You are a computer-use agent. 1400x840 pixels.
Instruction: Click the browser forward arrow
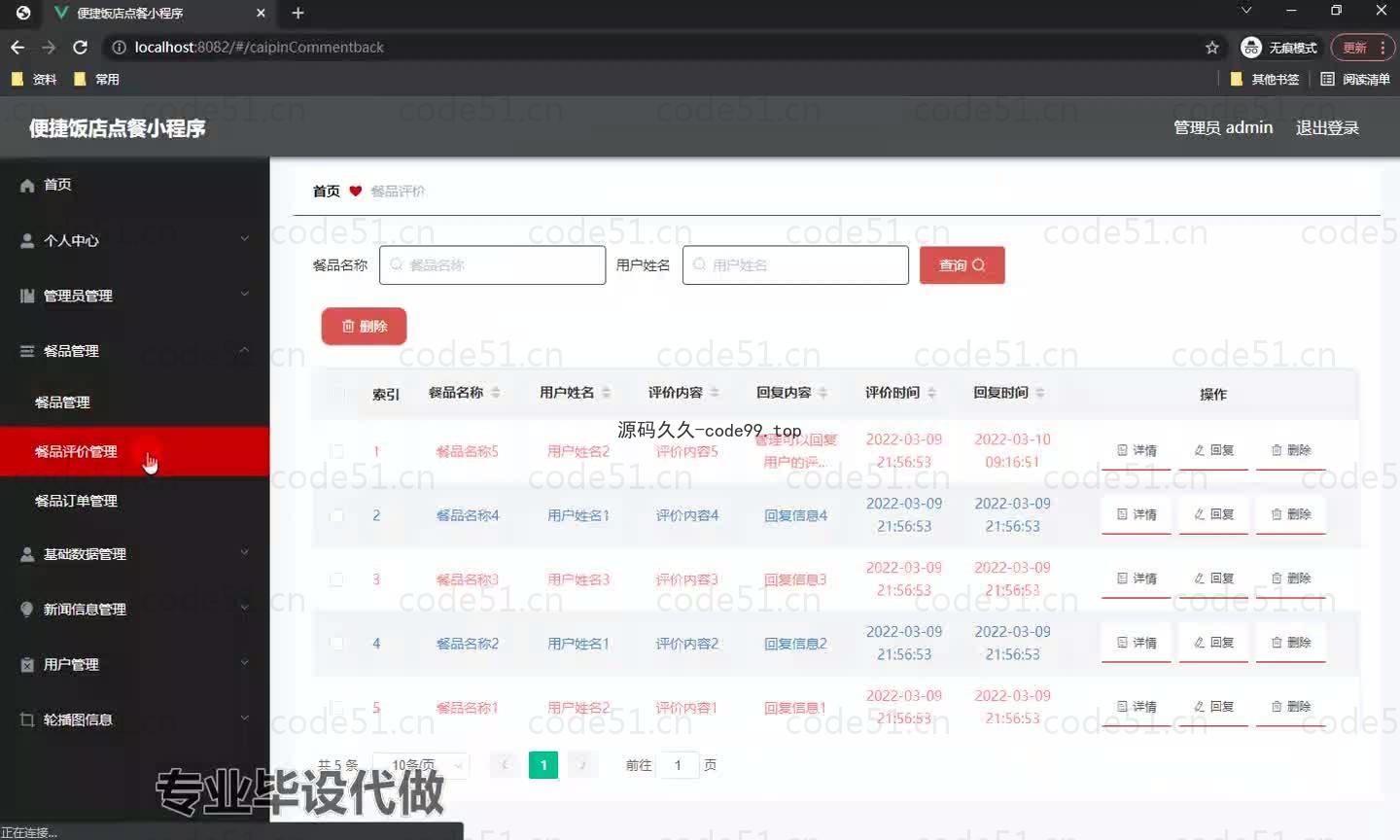click(49, 47)
